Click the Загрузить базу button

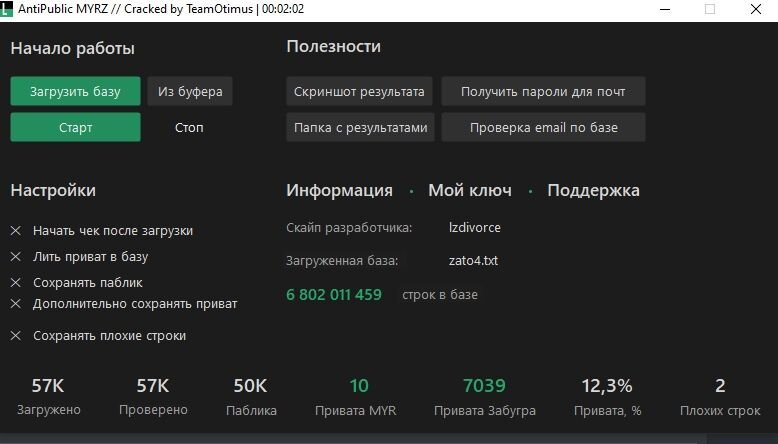point(75,91)
